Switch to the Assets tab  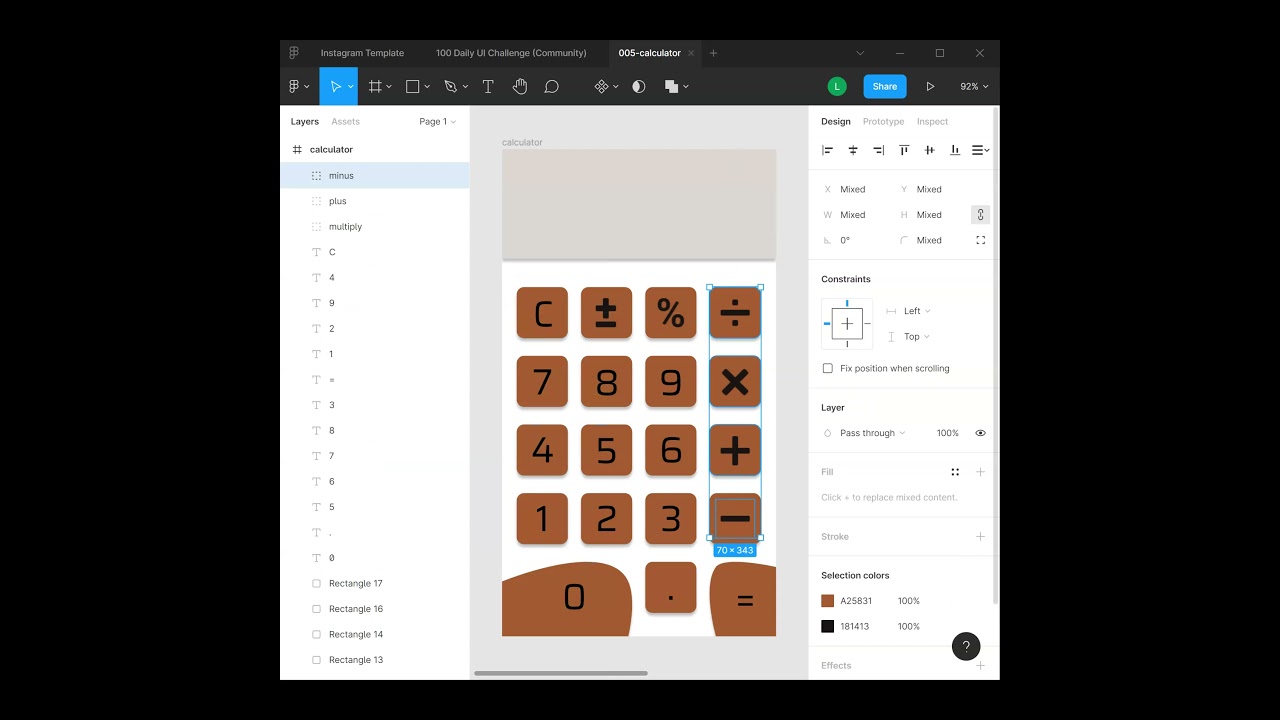tap(345, 122)
